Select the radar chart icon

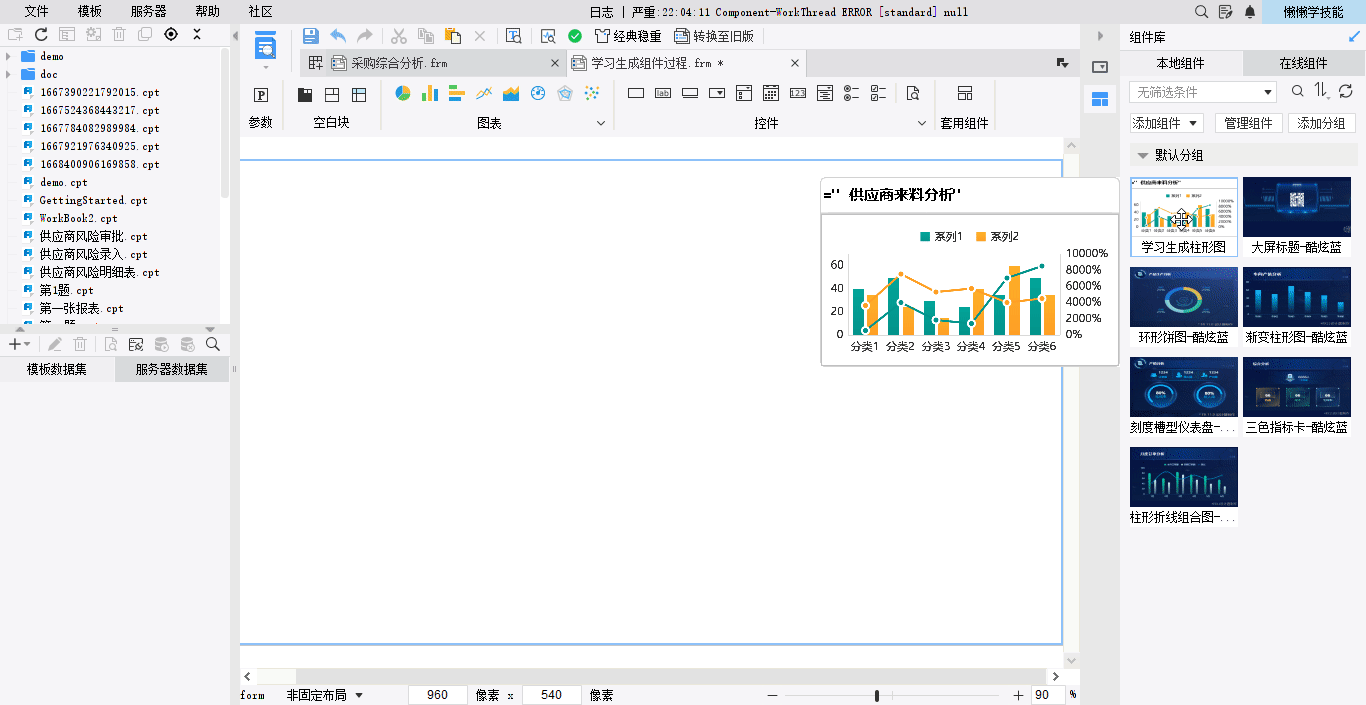(x=565, y=94)
